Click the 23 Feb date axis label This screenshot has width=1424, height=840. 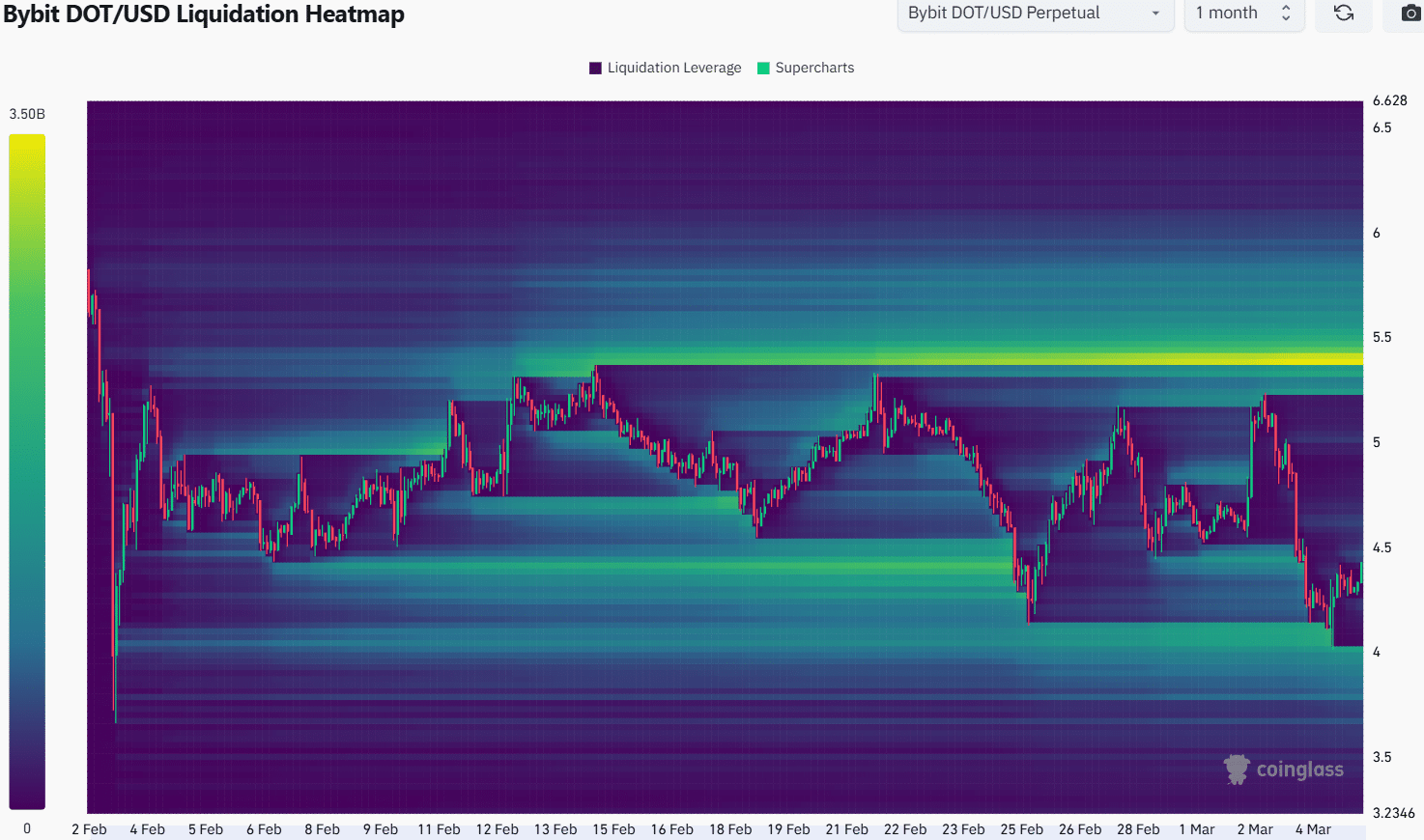[x=963, y=829]
